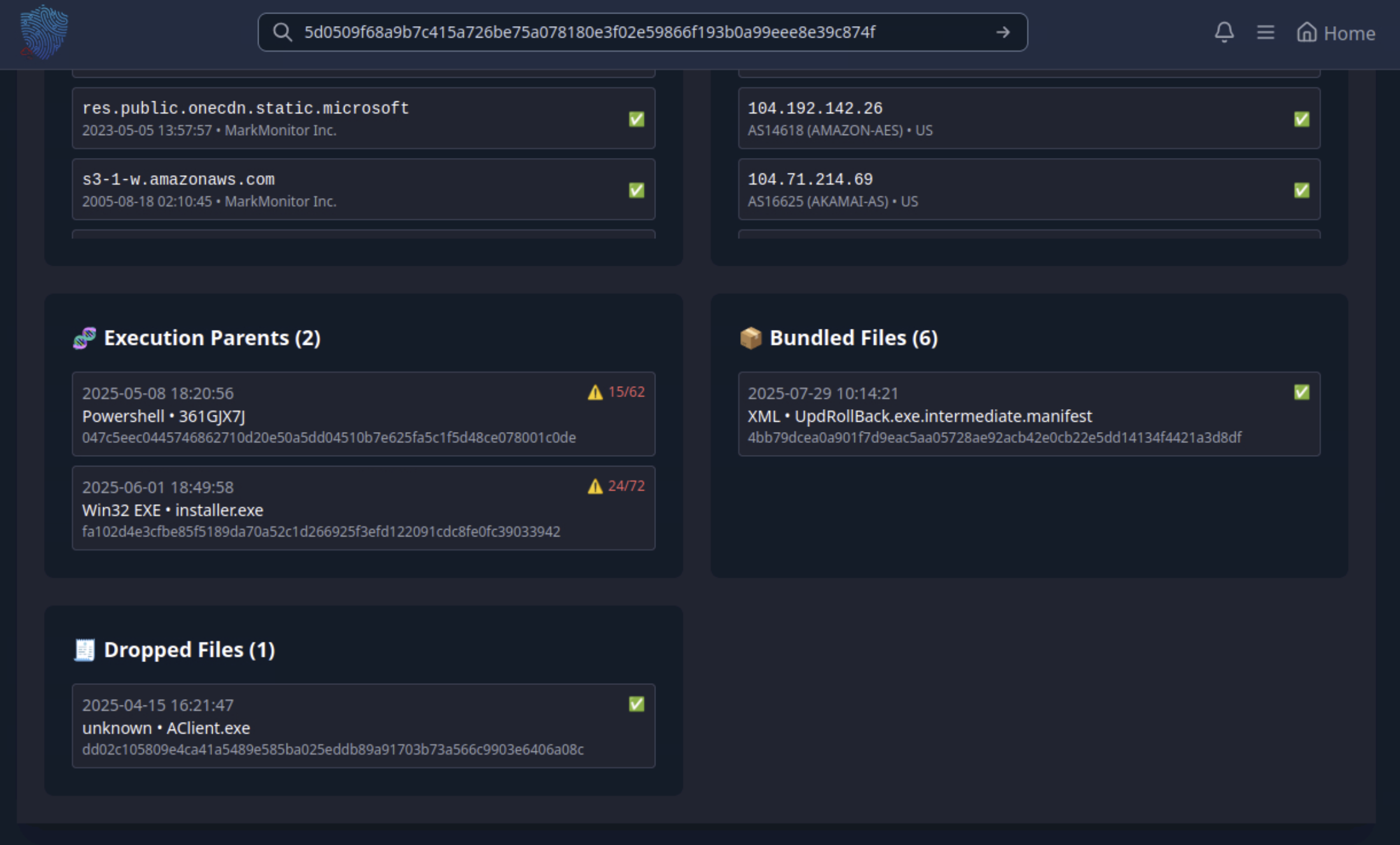The height and width of the screenshot is (845, 1400).
Task: Click hash fa102d4e3cfbe85f5189da70a52c1d266925f3efd122091cdc8fe0fc39033942
Action: 321,531
